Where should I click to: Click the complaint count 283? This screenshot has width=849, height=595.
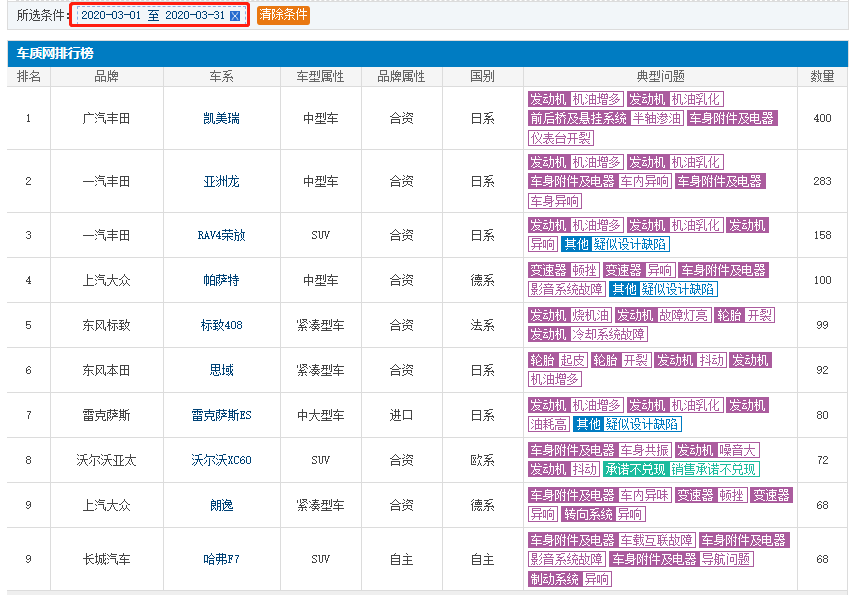822,181
